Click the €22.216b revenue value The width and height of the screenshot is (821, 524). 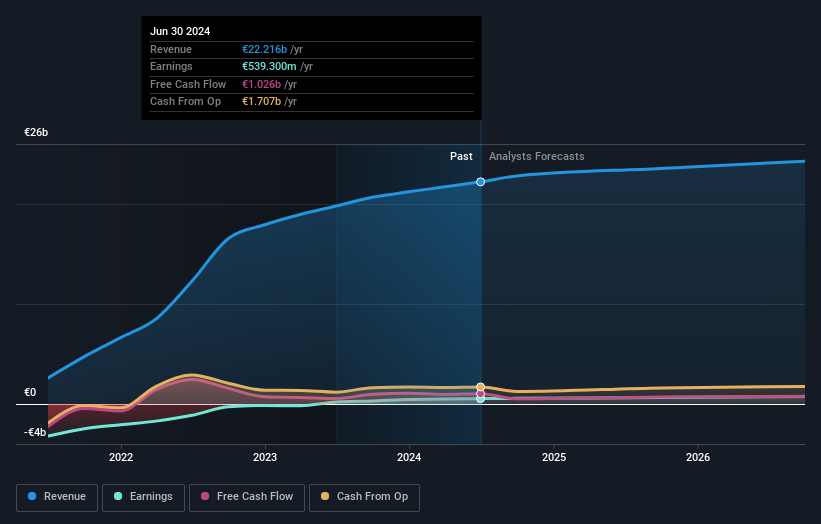pos(264,49)
